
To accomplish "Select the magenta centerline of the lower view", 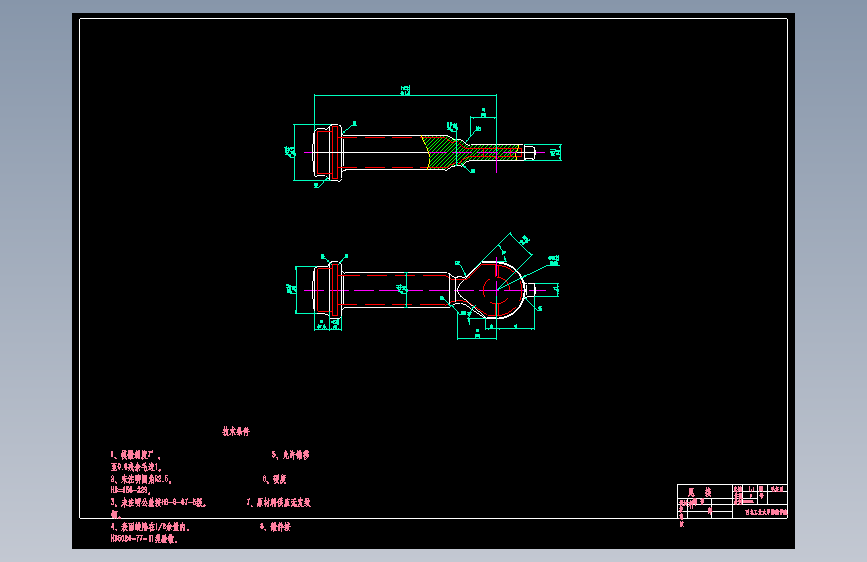I will [426, 290].
